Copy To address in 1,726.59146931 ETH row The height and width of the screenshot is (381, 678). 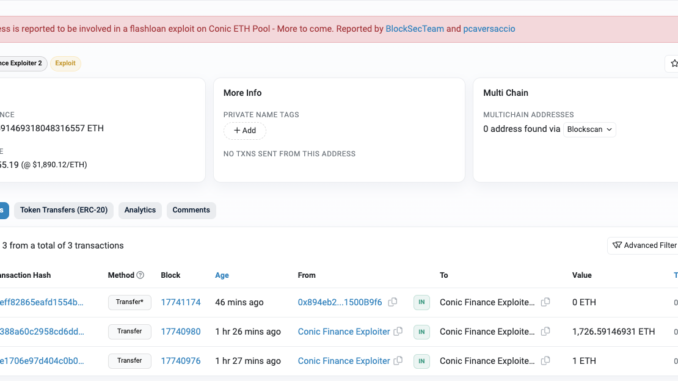pos(545,332)
